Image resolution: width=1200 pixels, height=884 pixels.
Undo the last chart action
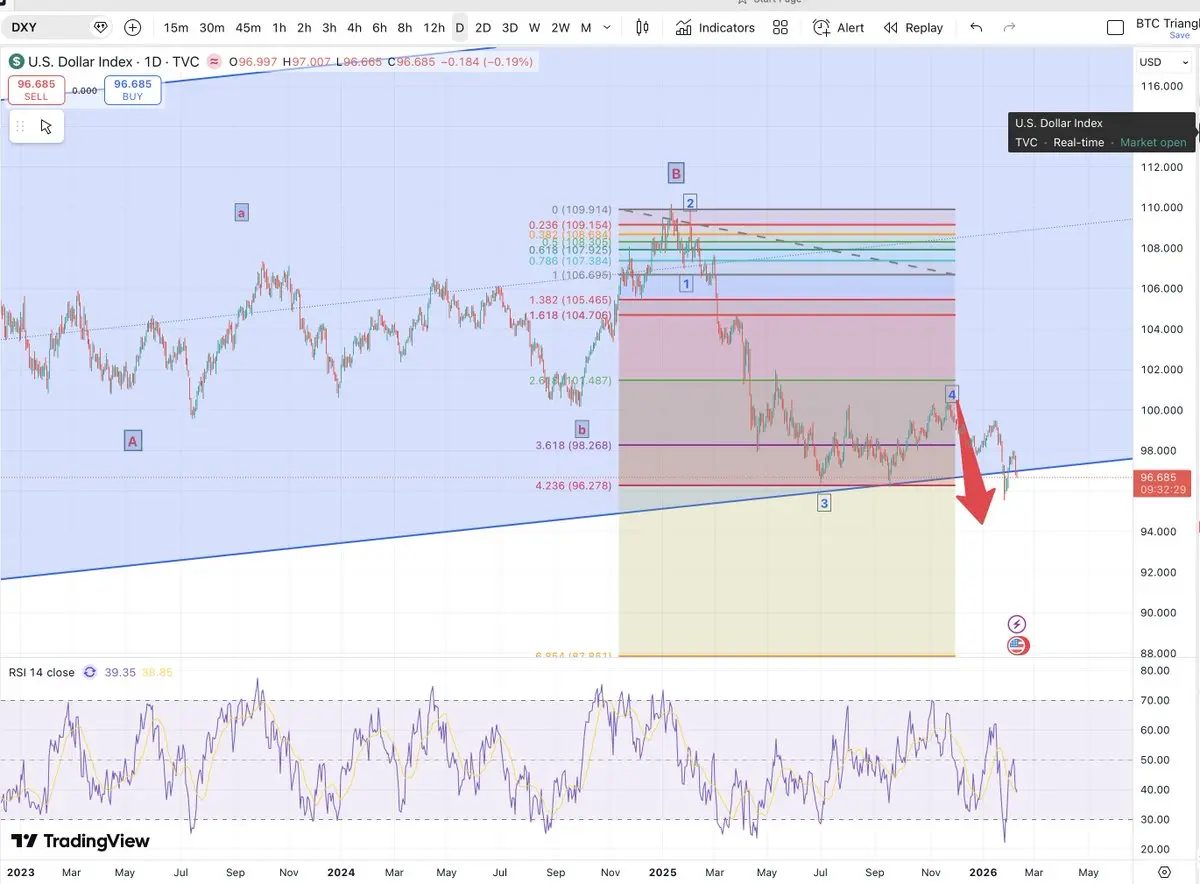coord(976,27)
